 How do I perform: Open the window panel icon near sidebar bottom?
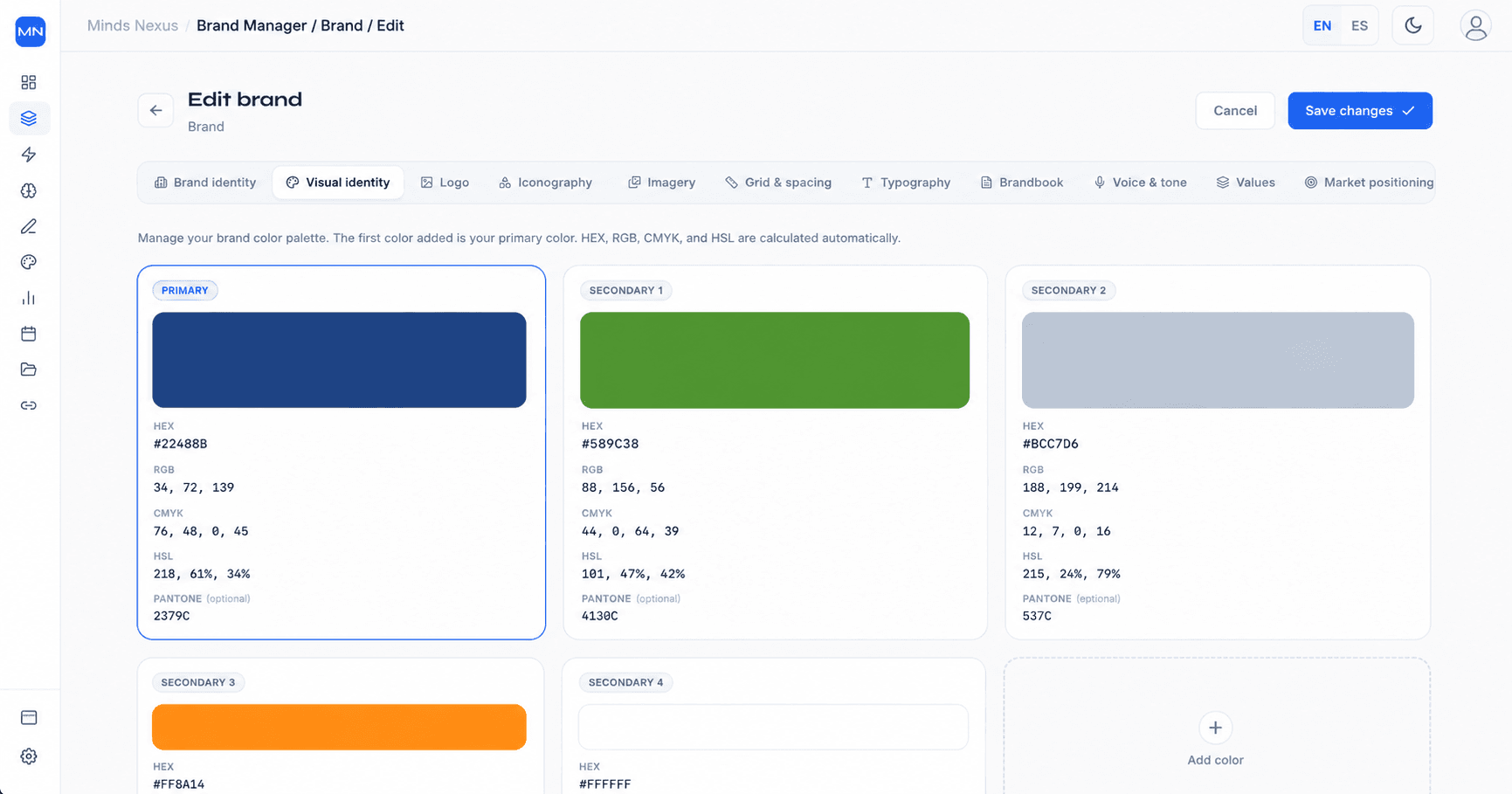pos(29,717)
